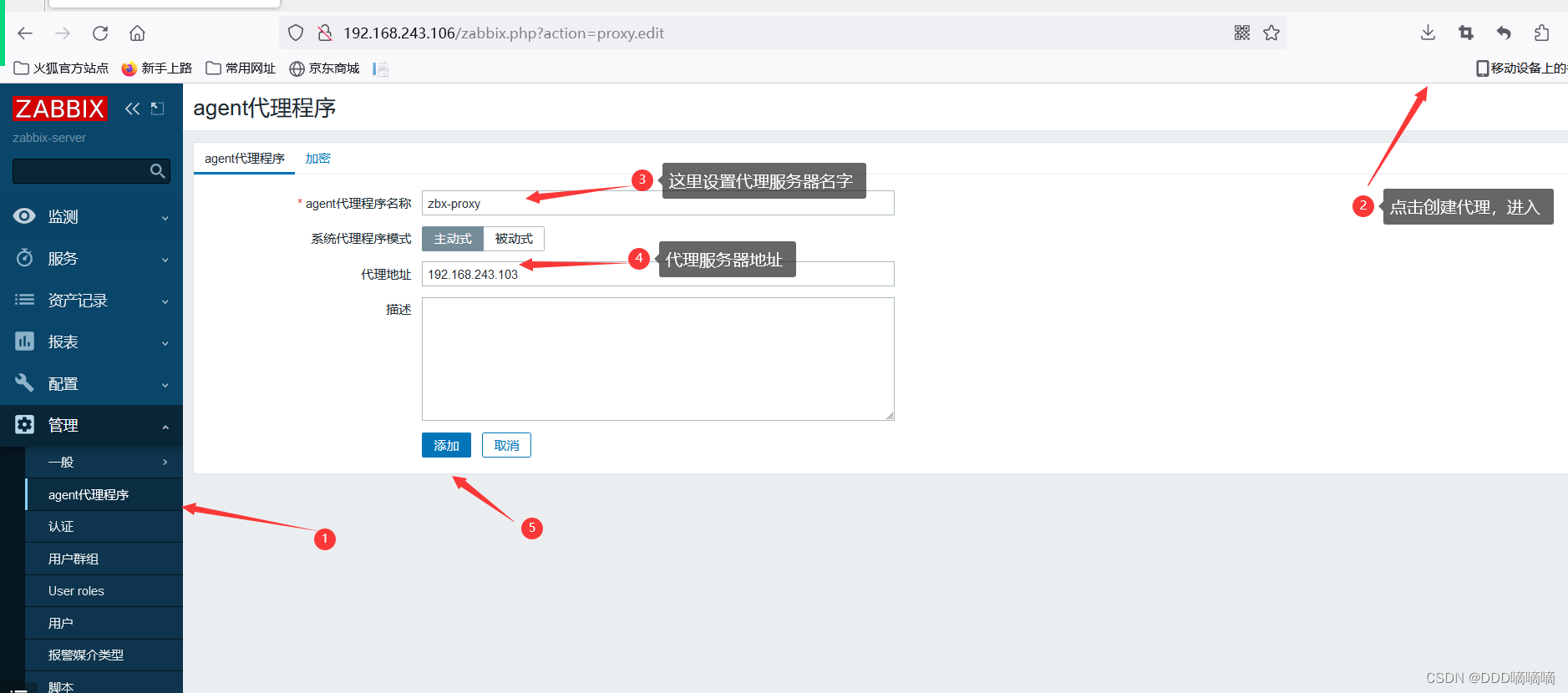
Task: Click the agent代理程序名称 input field
Action: (658, 203)
